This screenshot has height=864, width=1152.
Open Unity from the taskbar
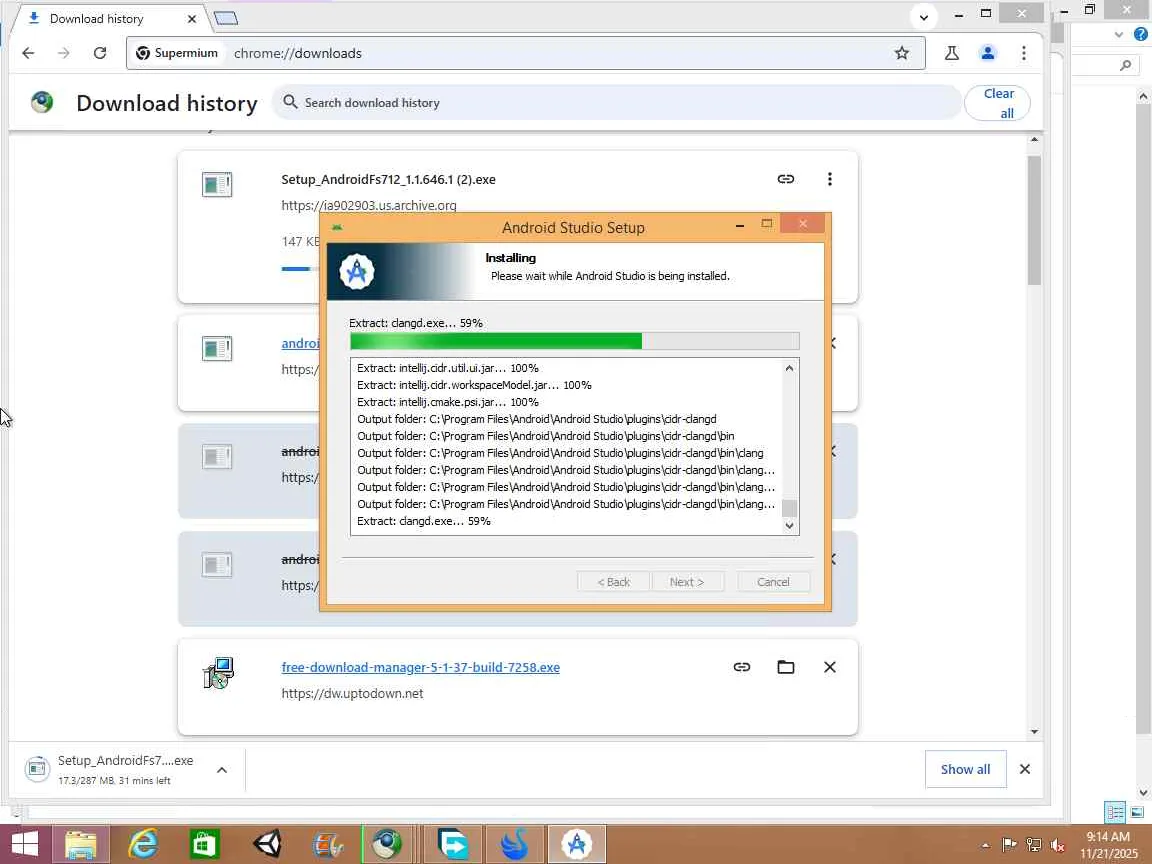[267, 844]
